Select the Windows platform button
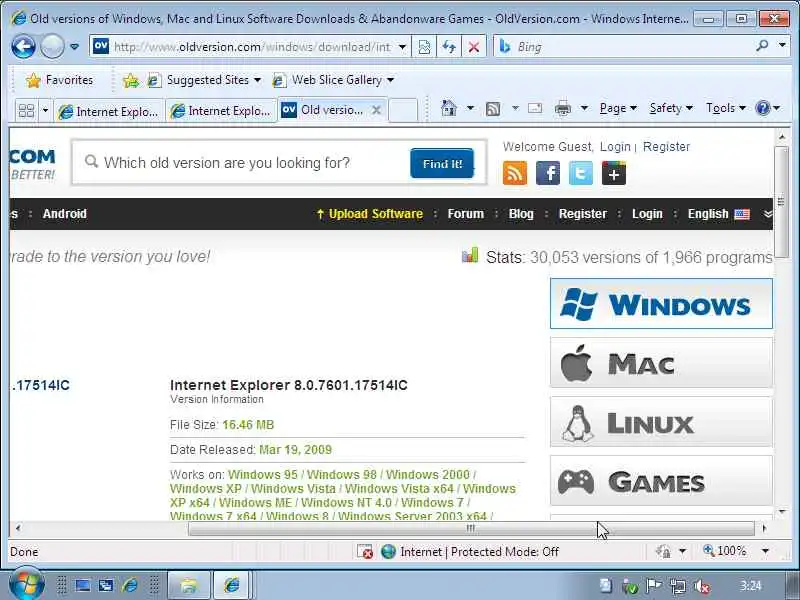The width and height of the screenshot is (800, 600). [x=661, y=304]
